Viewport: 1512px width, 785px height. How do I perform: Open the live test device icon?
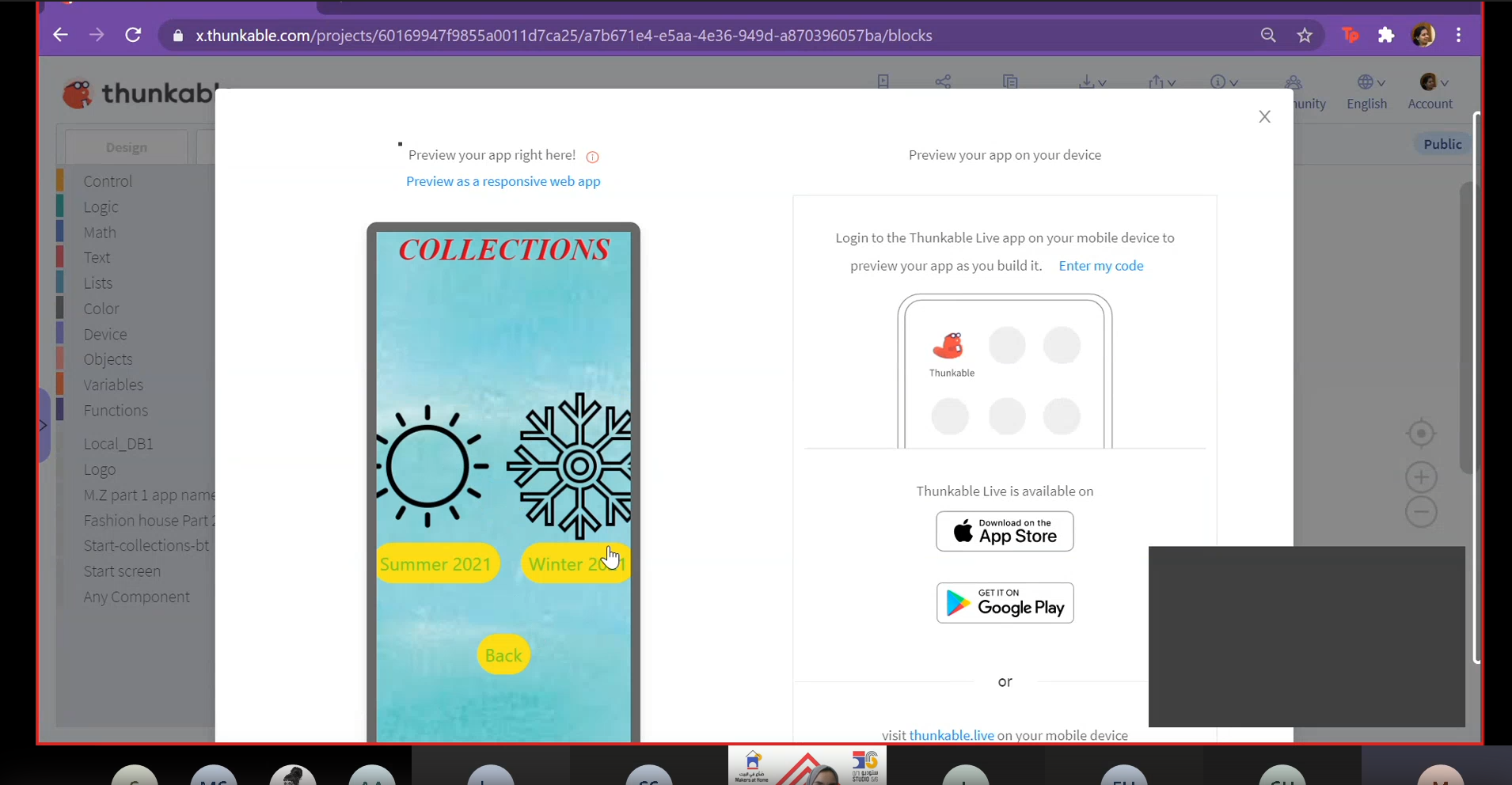(883, 82)
